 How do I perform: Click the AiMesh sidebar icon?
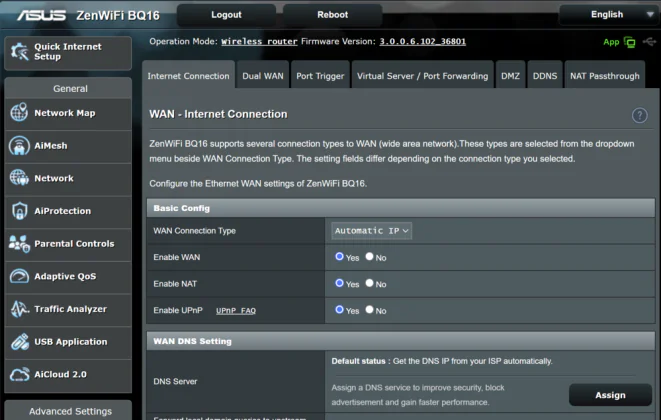(x=19, y=145)
